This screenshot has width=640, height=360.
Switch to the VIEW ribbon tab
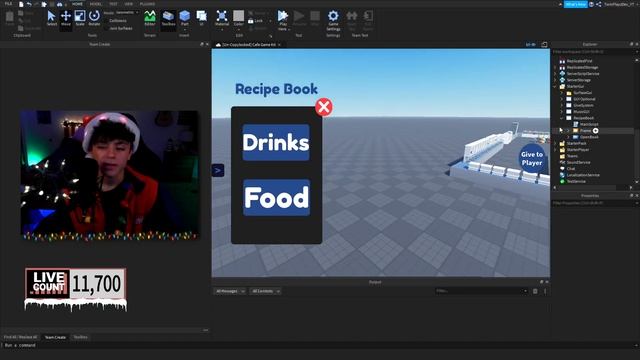pos(129,4)
